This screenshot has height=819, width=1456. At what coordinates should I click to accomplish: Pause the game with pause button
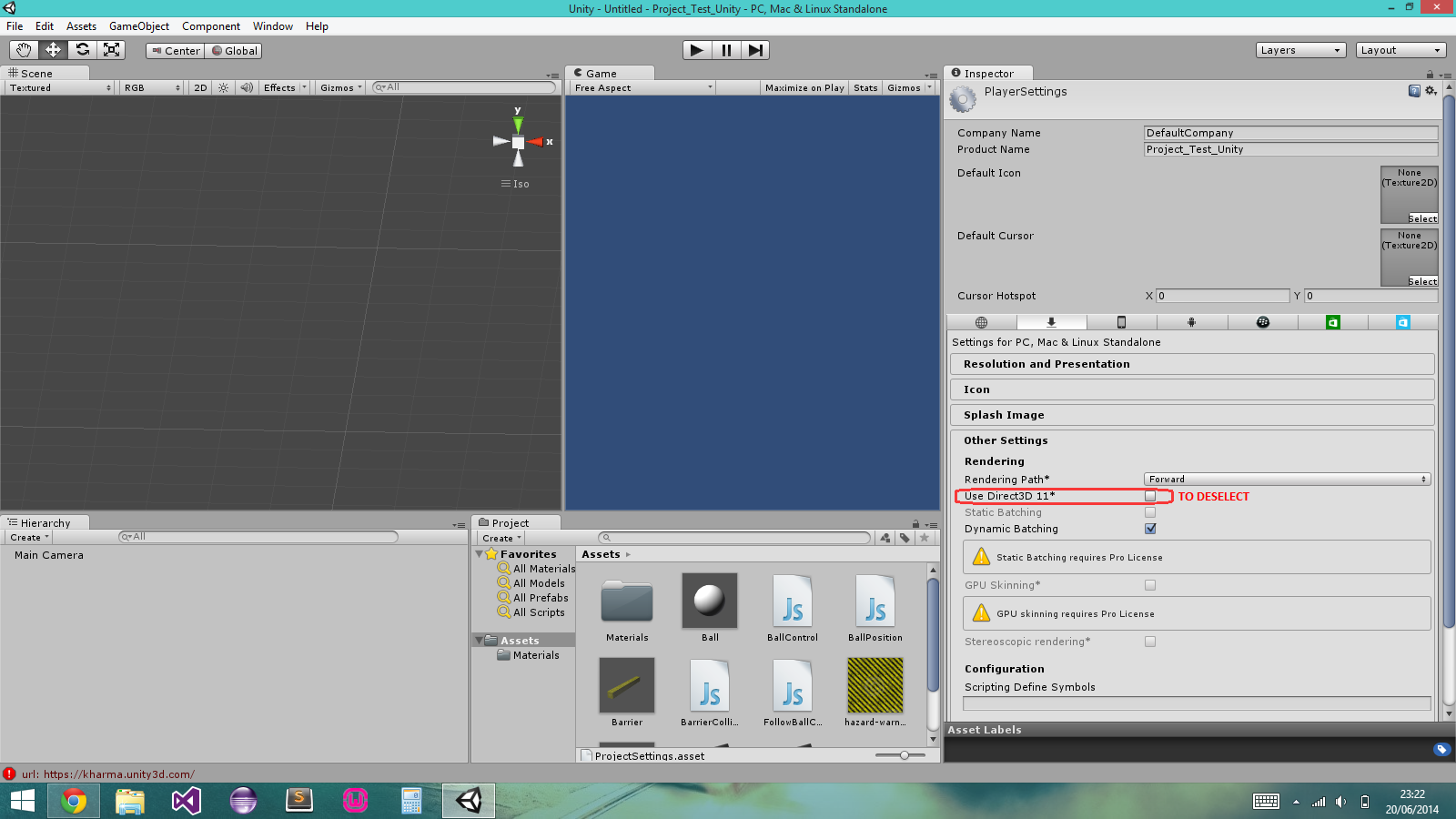(x=726, y=50)
